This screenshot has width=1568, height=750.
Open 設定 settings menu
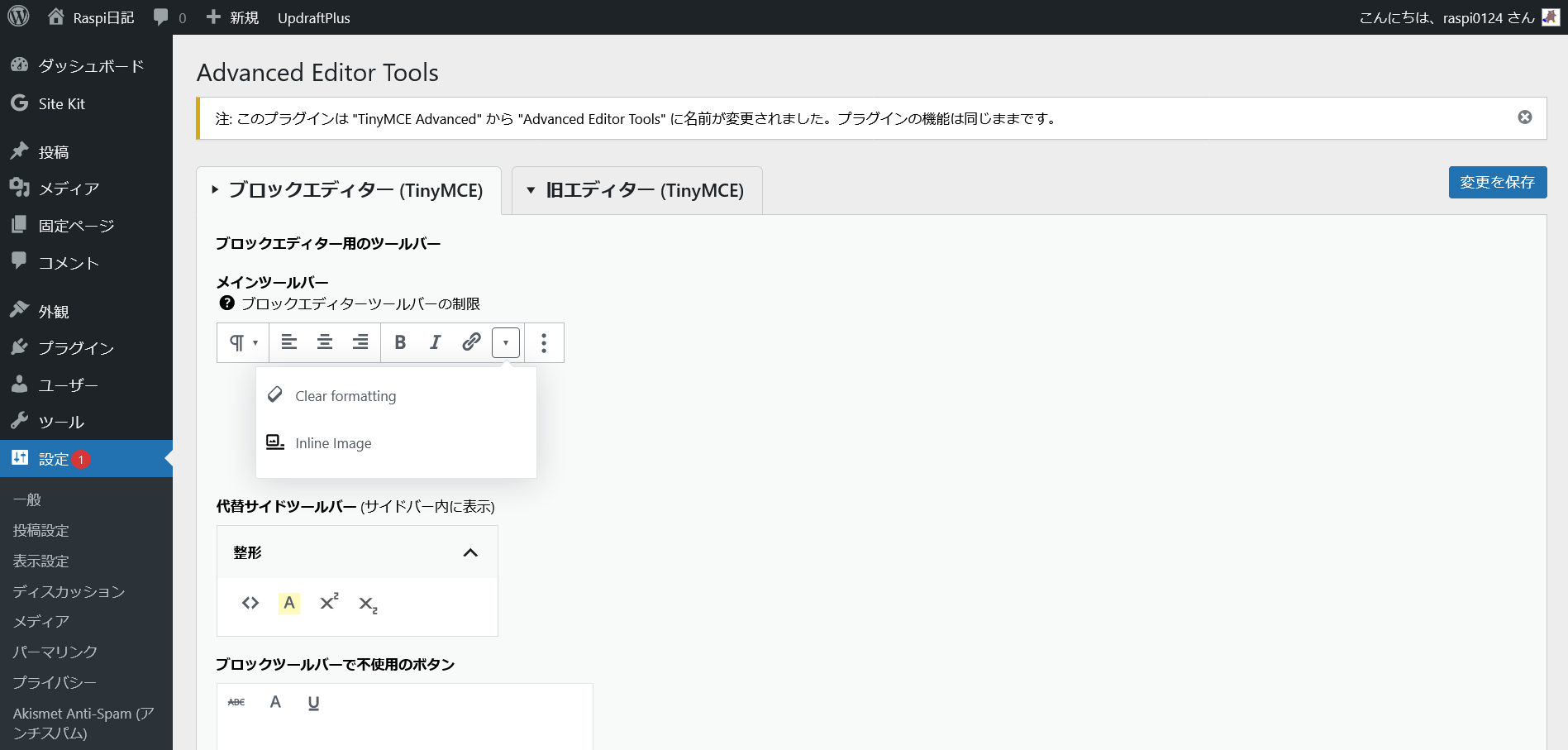click(86, 458)
